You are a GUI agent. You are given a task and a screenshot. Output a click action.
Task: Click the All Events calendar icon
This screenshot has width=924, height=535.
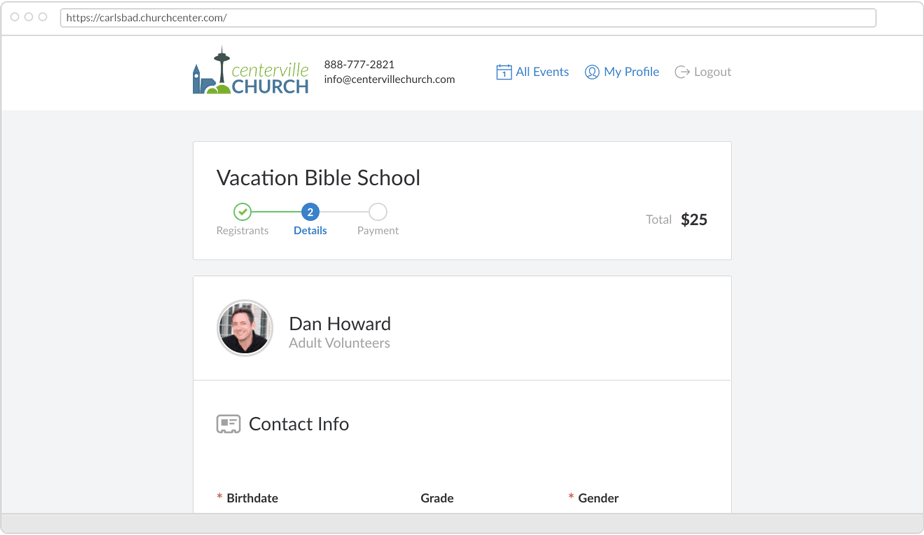504,72
